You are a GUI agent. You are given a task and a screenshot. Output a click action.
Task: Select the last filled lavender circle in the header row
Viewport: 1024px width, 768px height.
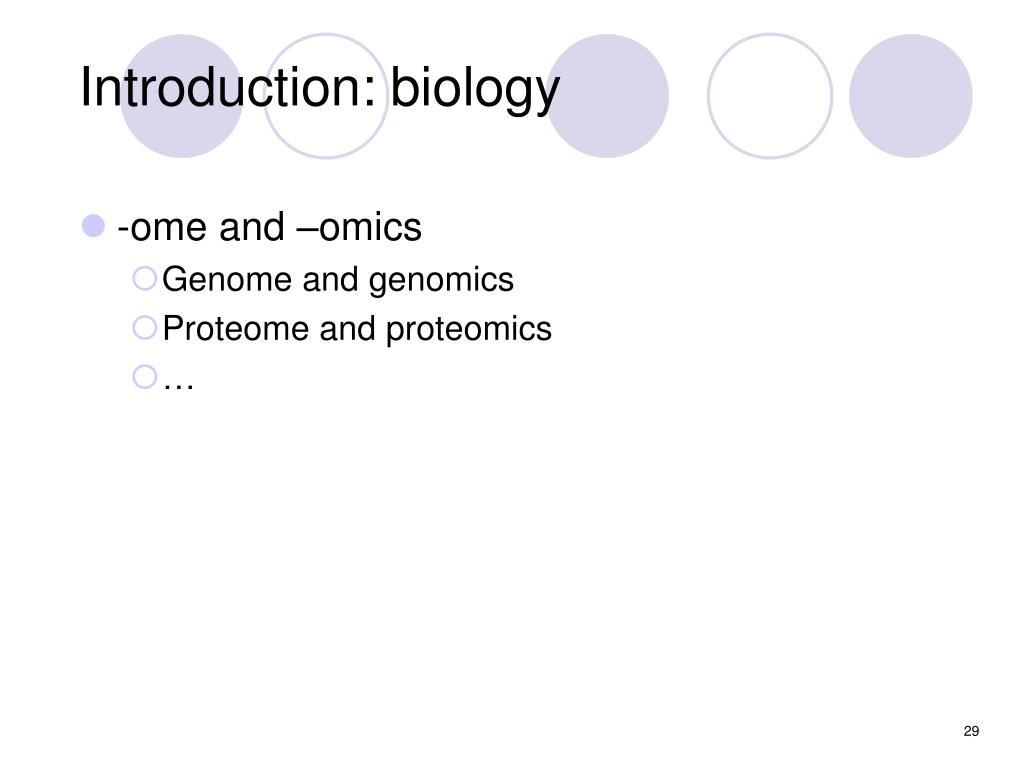point(911,96)
